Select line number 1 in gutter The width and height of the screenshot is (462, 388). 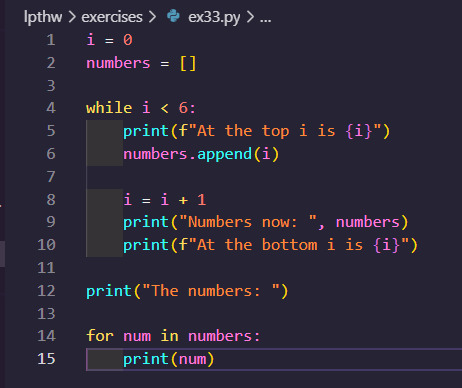pyautogui.click(x=51, y=40)
